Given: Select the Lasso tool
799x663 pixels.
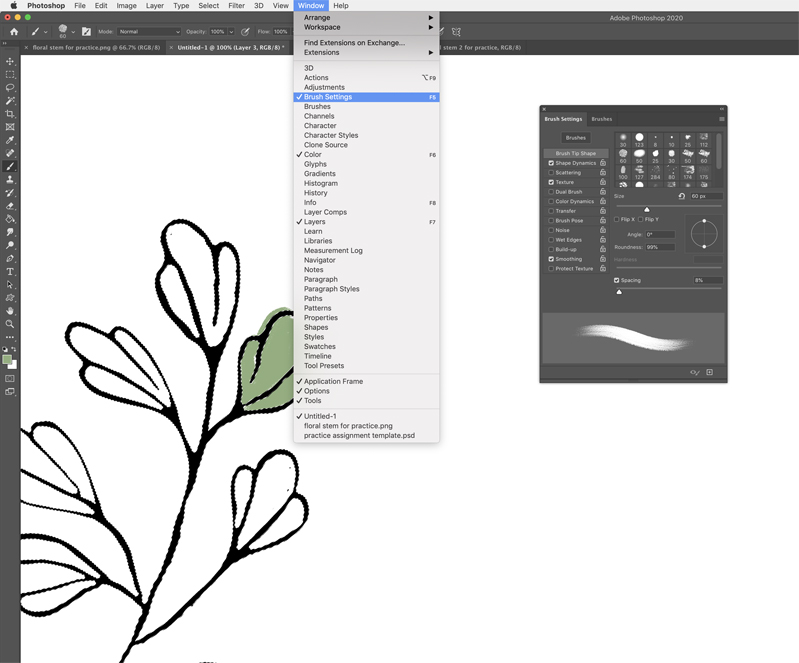Looking at the screenshot, I should click(x=10, y=88).
